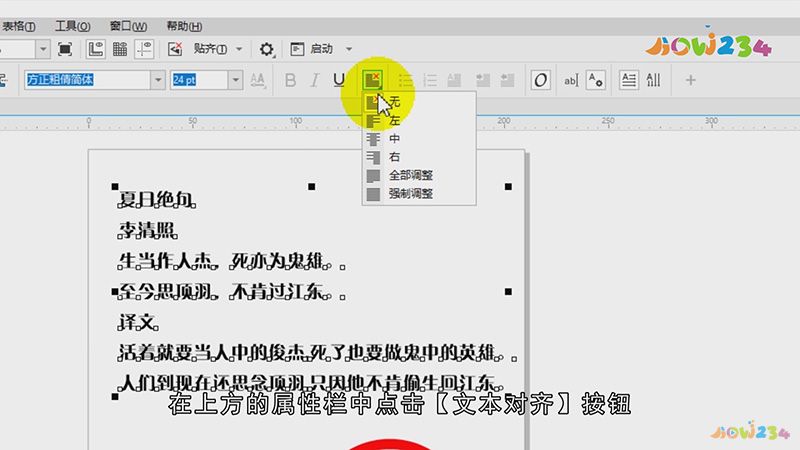This screenshot has height=450, width=800.
Task: Click the interactive OpenType O icon
Action: pyautogui.click(x=540, y=80)
